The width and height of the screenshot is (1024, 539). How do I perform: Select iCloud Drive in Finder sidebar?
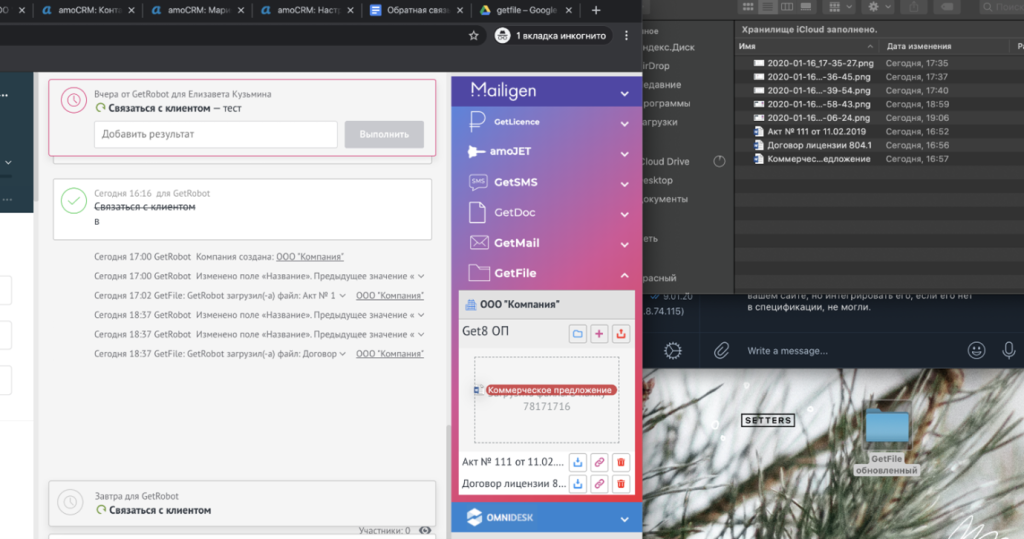click(664, 161)
